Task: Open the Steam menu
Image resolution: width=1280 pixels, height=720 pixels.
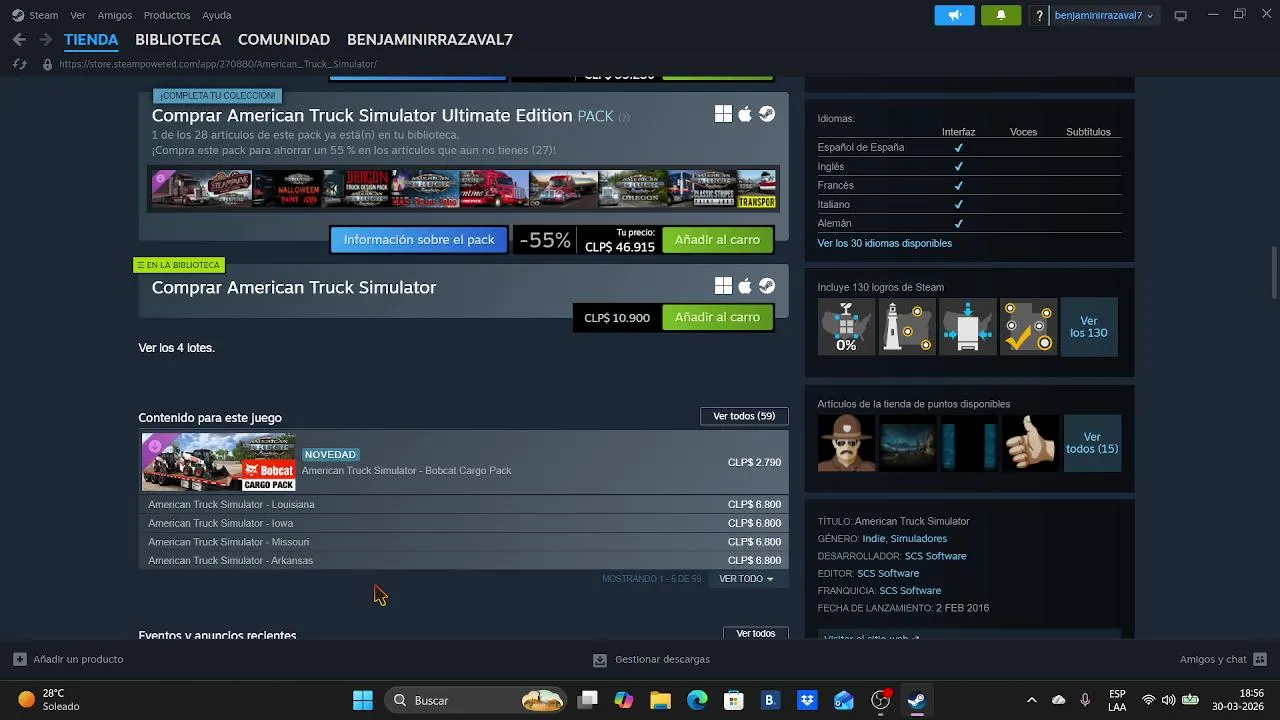Action: [x=44, y=15]
